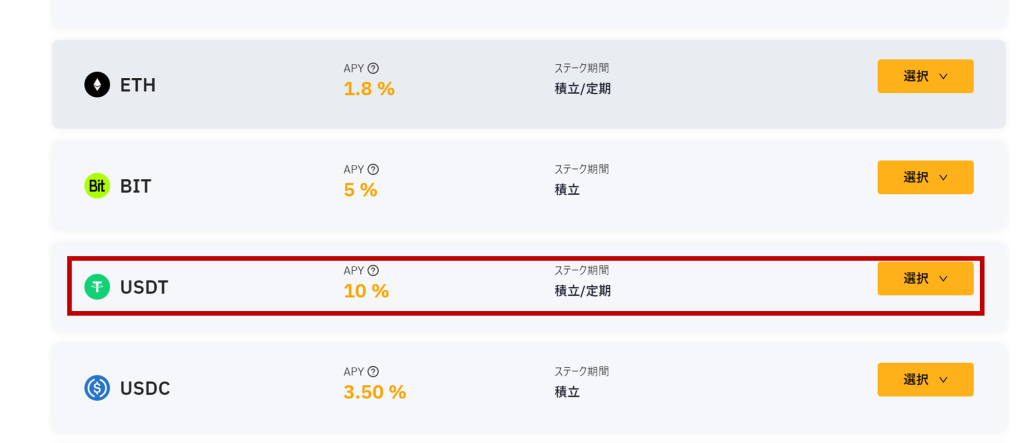This screenshot has height=443, width=1024.
Task: Click APY info icon in USDC row
Action: [x=373, y=371]
